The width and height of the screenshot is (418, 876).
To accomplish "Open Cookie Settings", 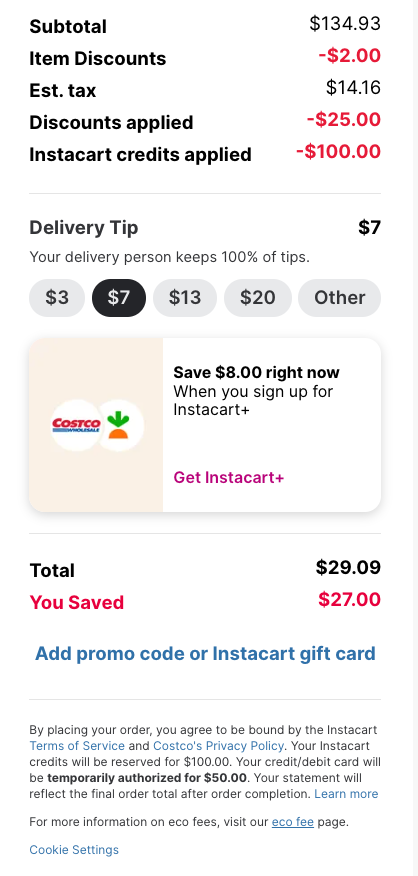I will tap(74, 850).
